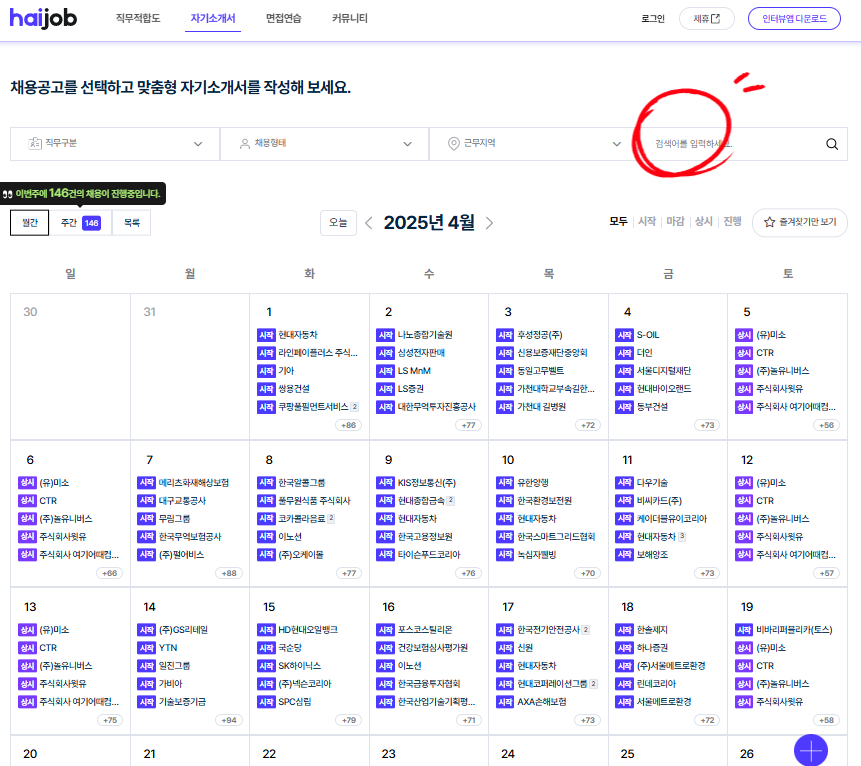Select the 동부건설 posting
This screenshot has width=861, height=766.
(652, 407)
